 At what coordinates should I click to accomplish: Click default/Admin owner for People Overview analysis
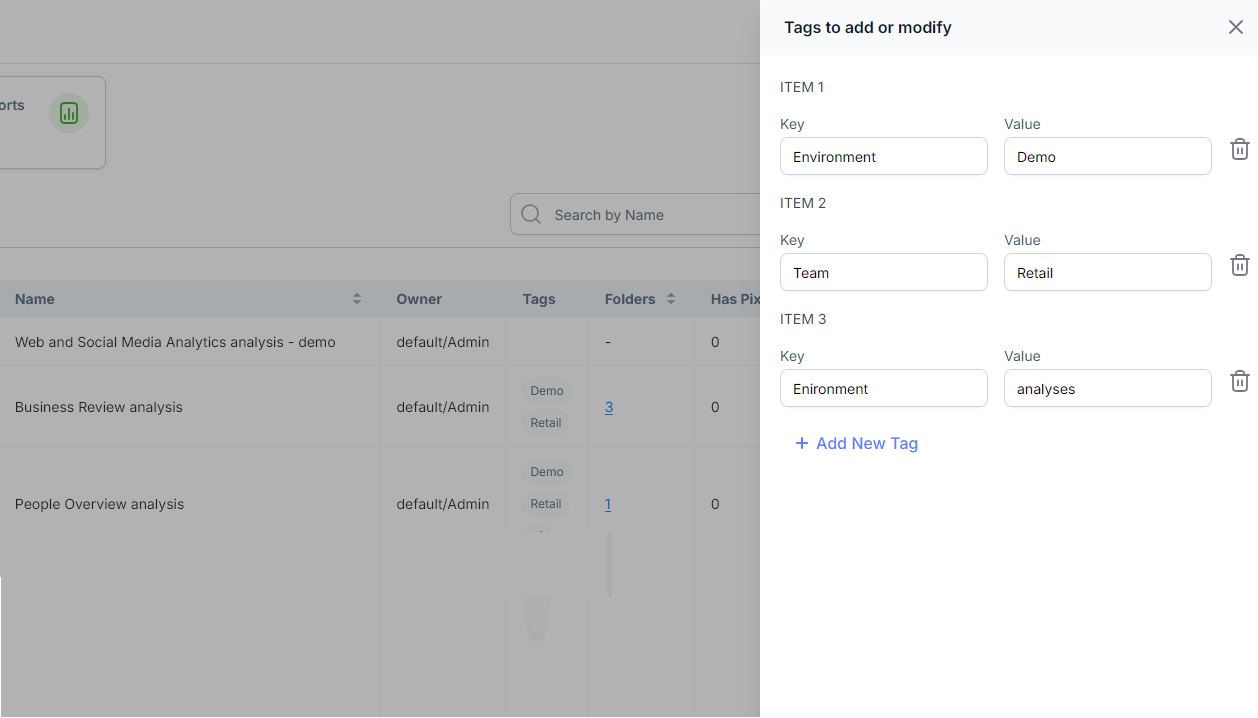[x=443, y=504]
